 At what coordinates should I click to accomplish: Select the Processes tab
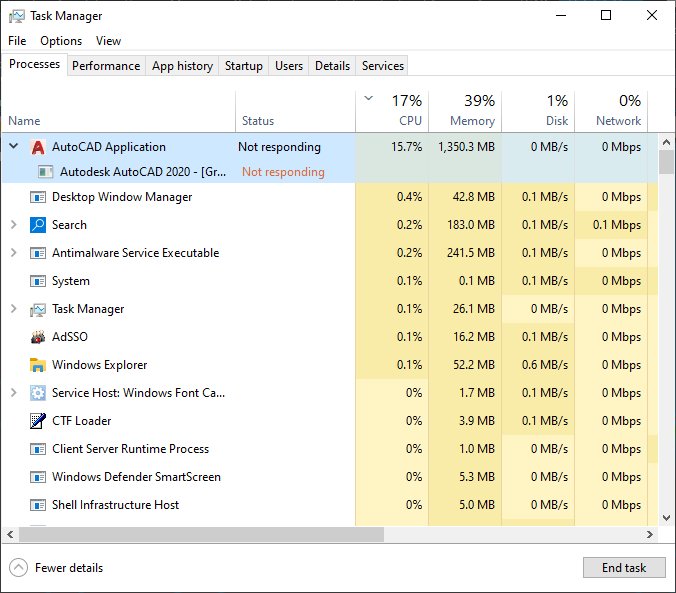point(34,64)
